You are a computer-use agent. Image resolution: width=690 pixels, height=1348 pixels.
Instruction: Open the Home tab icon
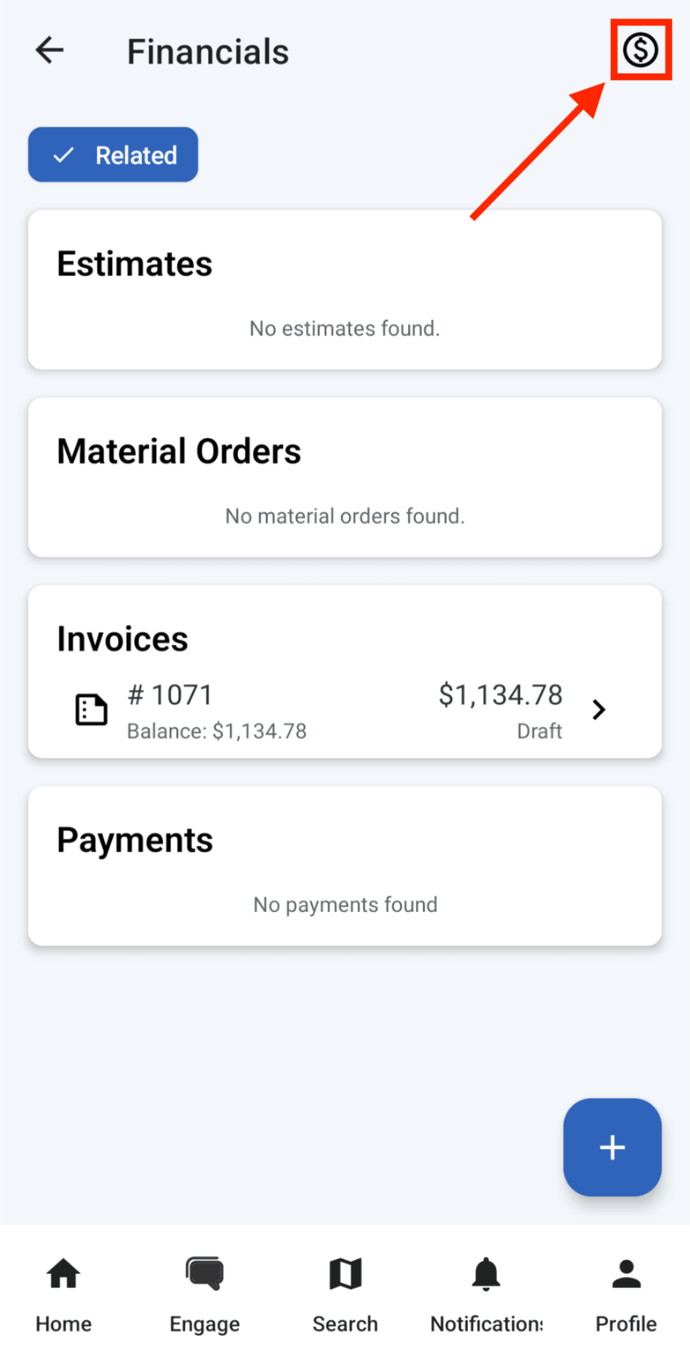coord(62,1273)
